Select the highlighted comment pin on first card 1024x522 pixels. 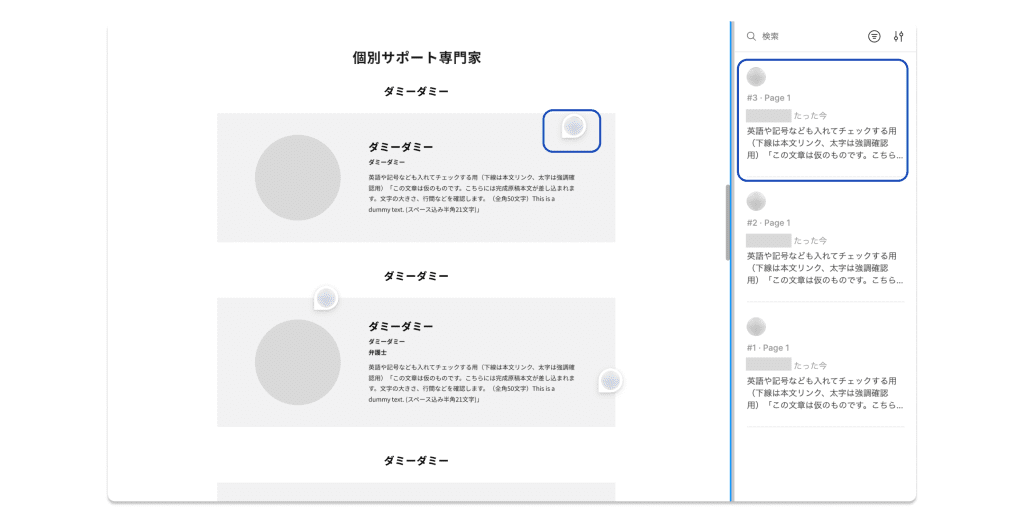click(572, 126)
